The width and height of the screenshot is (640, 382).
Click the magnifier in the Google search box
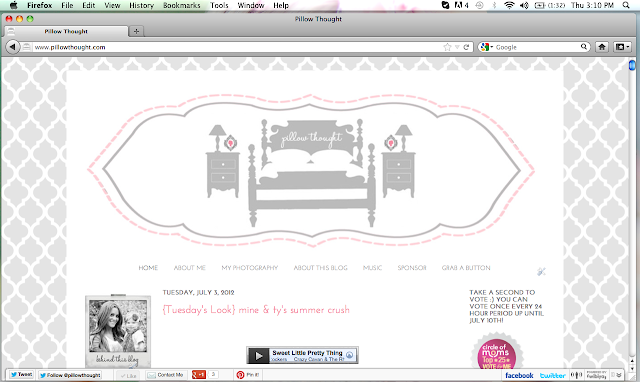[584, 47]
